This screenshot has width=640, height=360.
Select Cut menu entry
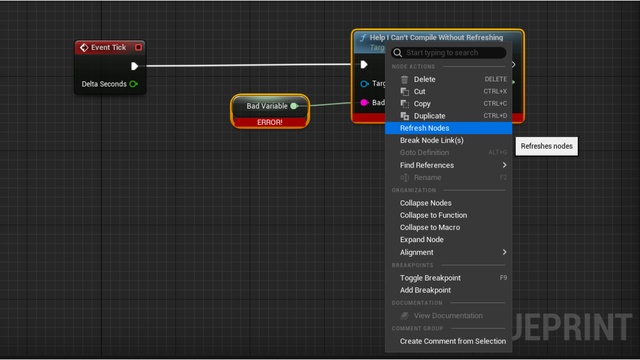449,91
